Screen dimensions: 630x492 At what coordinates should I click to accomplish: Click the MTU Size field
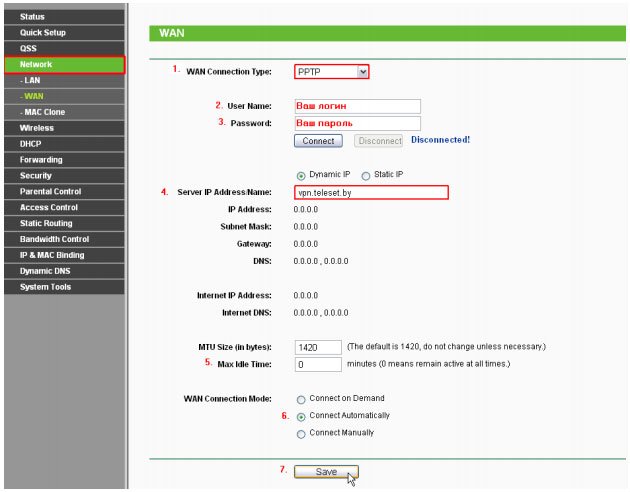318,347
